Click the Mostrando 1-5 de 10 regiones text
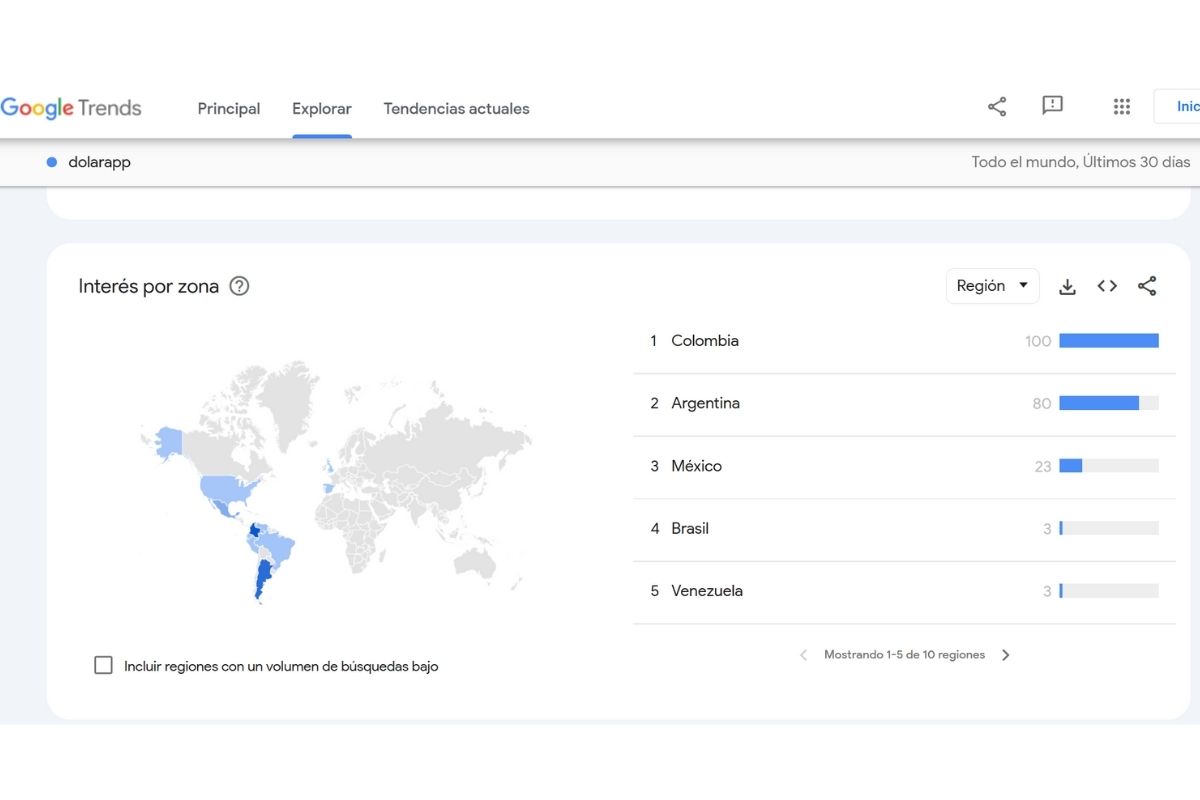This screenshot has height=800, width=1200. pos(904,655)
